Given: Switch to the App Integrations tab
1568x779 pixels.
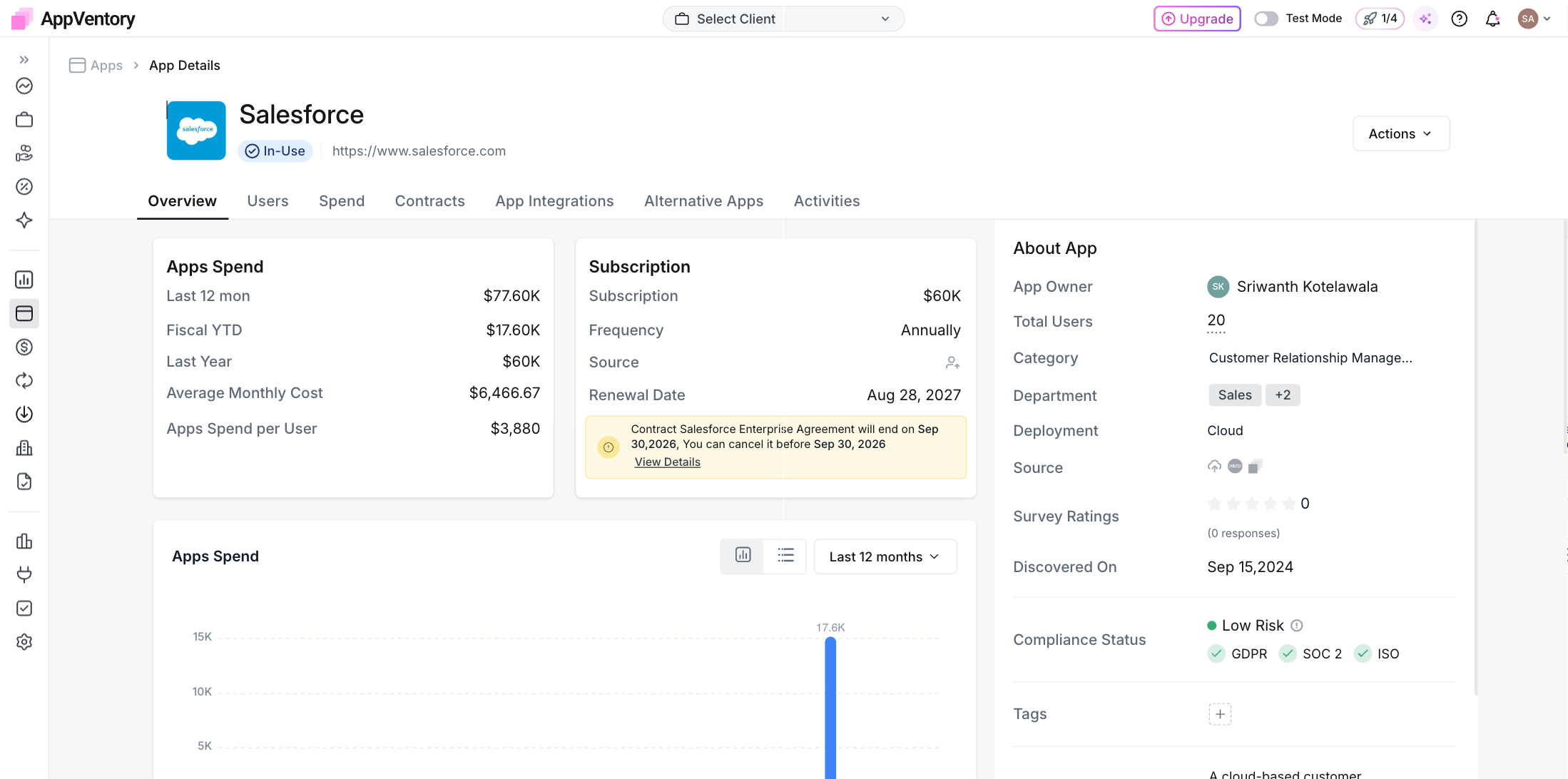Looking at the screenshot, I should 554,201.
